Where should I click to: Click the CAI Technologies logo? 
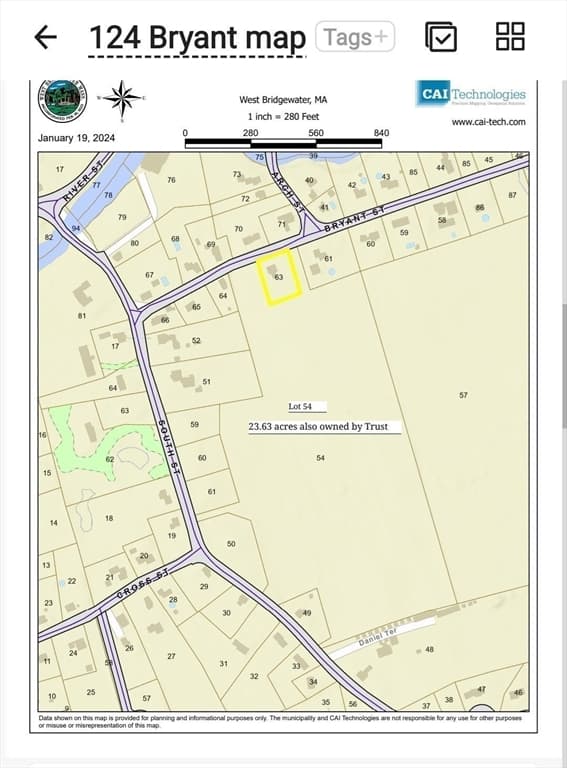(471, 94)
